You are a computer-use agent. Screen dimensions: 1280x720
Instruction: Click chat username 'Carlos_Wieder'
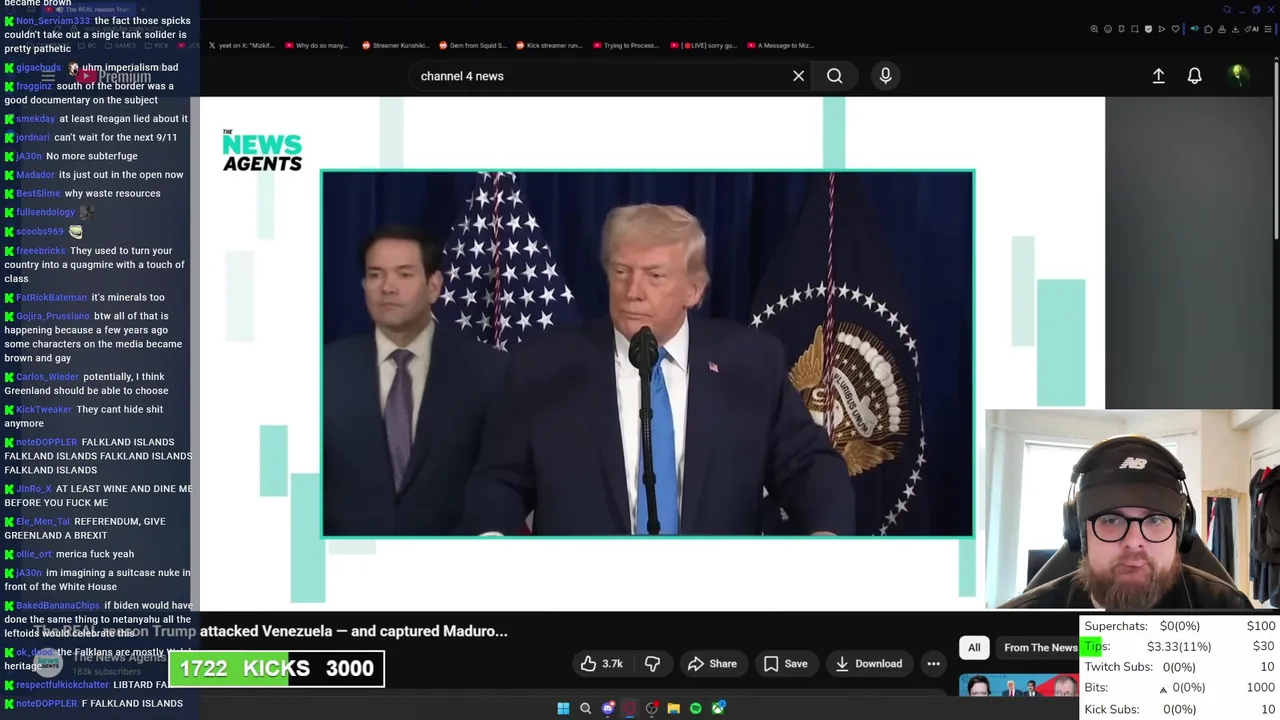[47, 377]
